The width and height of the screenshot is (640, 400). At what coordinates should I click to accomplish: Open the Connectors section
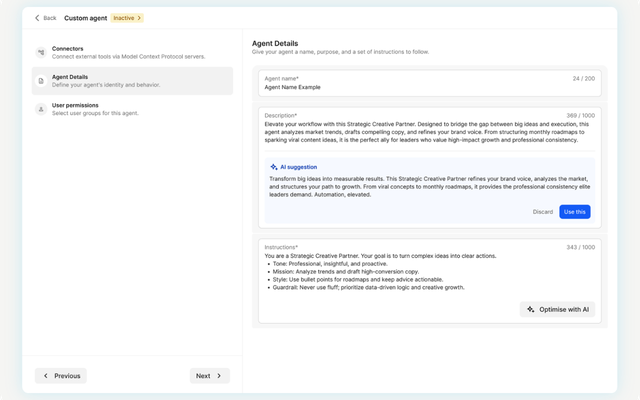tap(132, 52)
